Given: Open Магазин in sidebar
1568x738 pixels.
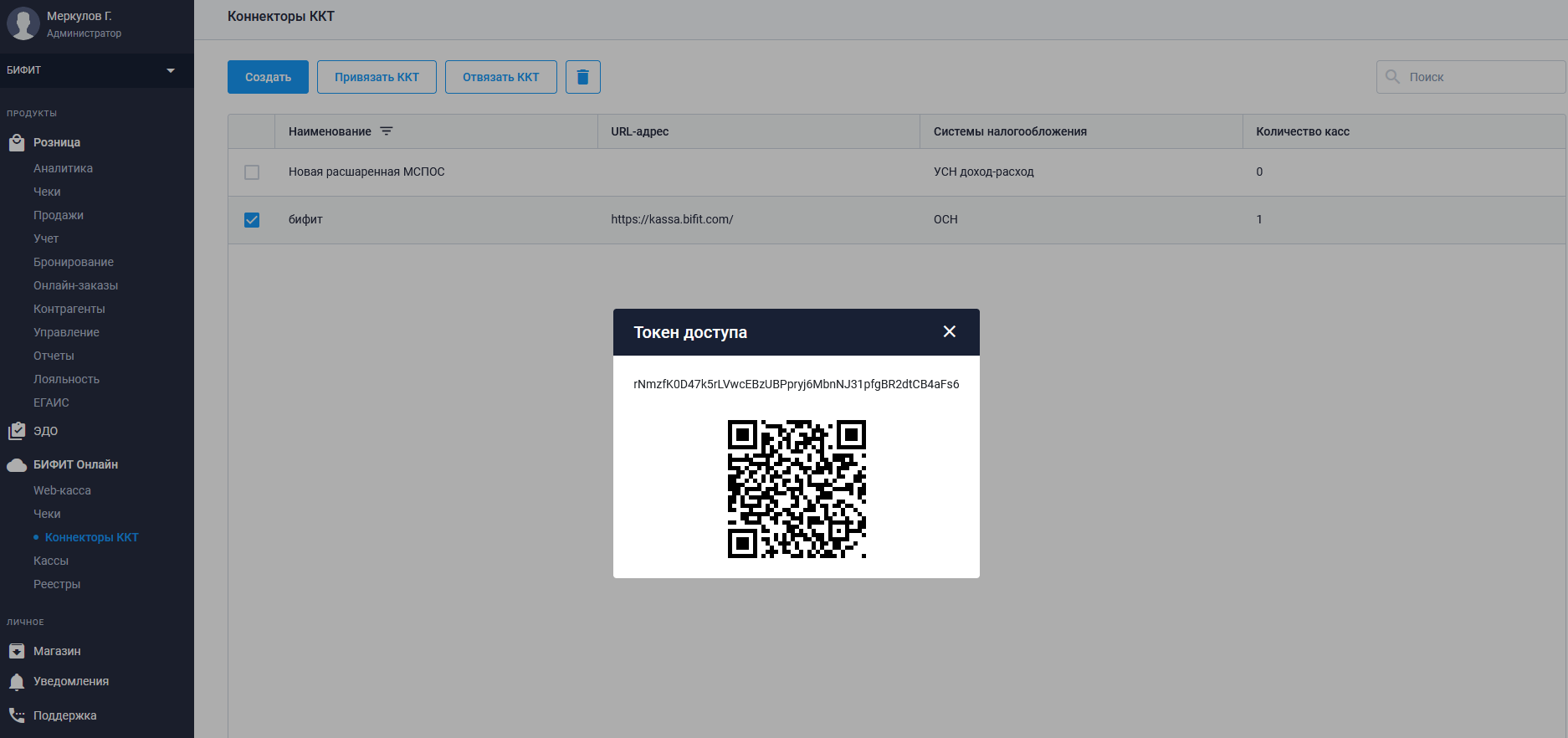Looking at the screenshot, I should (x=57, y=651).
